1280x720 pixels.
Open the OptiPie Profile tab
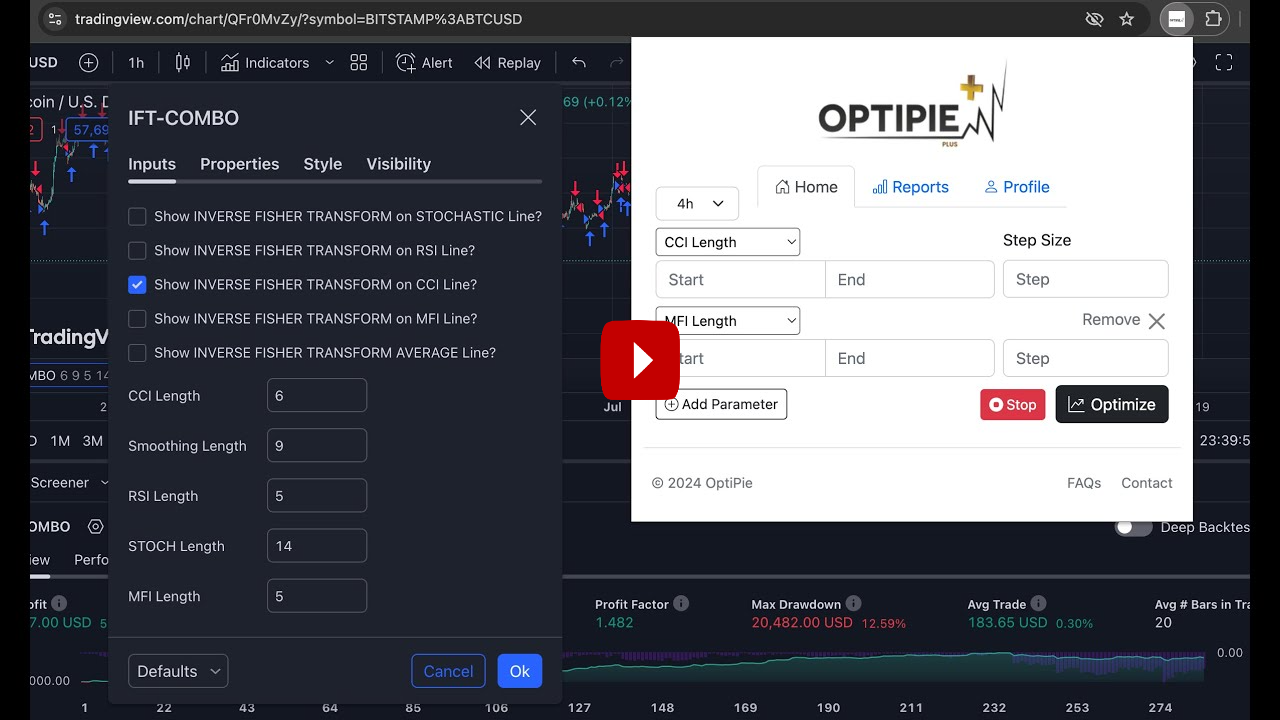1017,187
